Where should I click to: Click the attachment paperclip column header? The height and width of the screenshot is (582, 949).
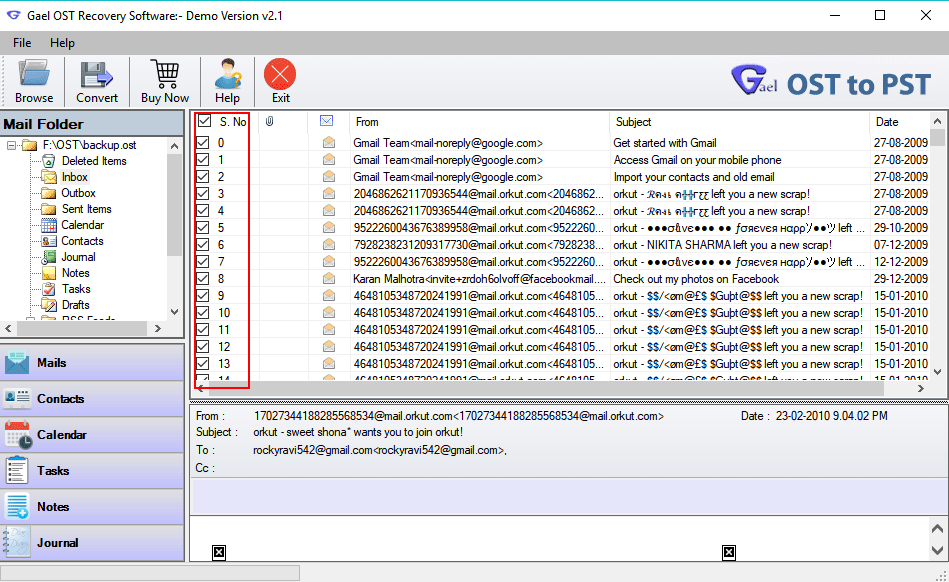270,121
